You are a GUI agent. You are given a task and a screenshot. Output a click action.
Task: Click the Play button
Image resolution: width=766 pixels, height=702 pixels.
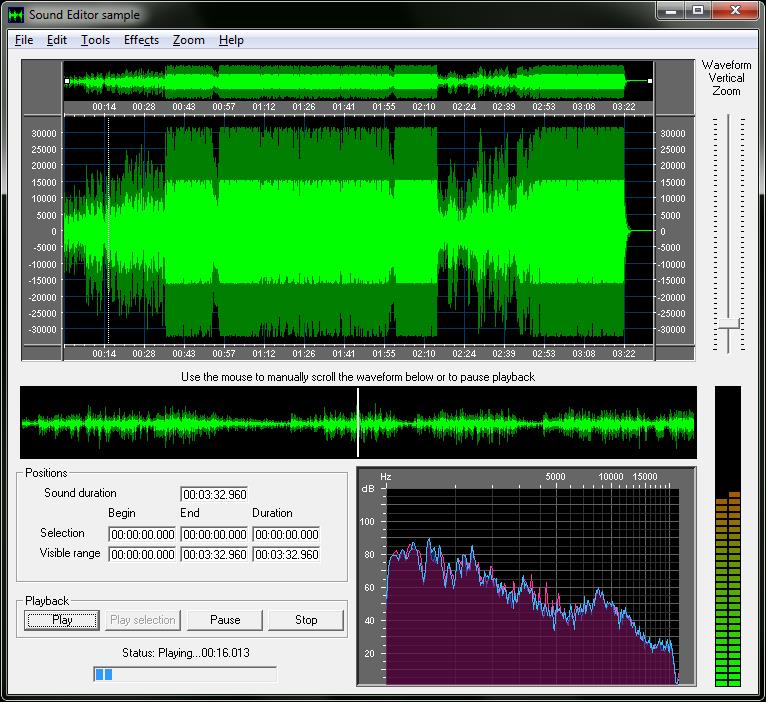click(62, 620)
